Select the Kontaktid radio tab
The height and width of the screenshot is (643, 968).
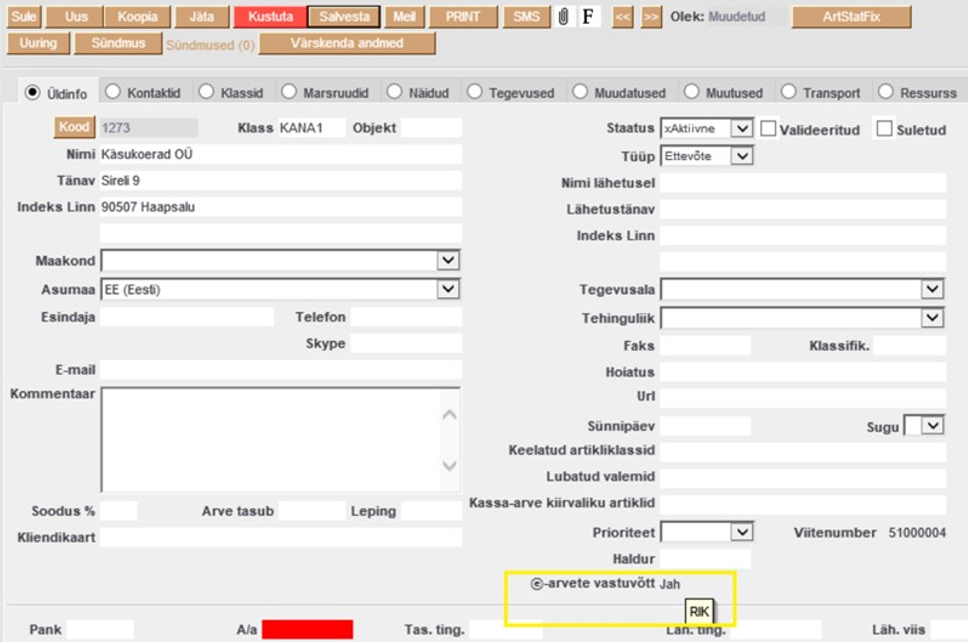click(x=113, y=92)
